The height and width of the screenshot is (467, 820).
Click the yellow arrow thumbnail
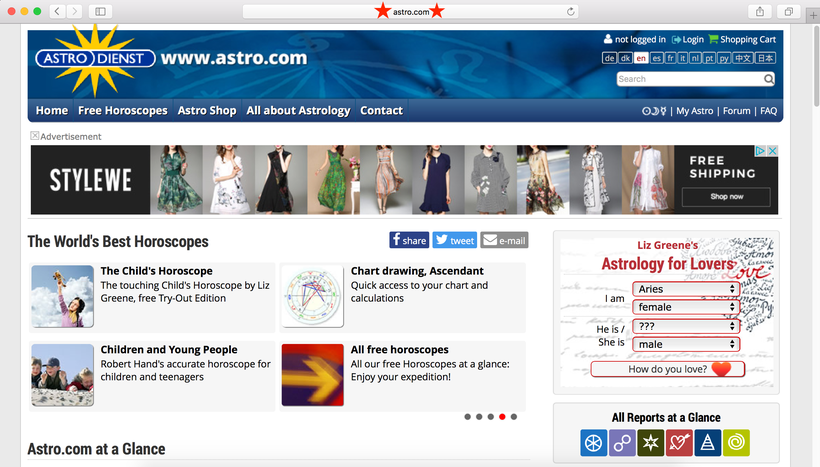tap(313, 375)
